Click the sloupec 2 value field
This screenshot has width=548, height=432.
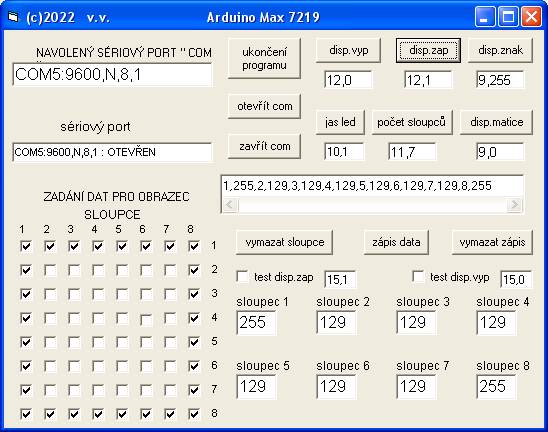[x=336, y=323]
